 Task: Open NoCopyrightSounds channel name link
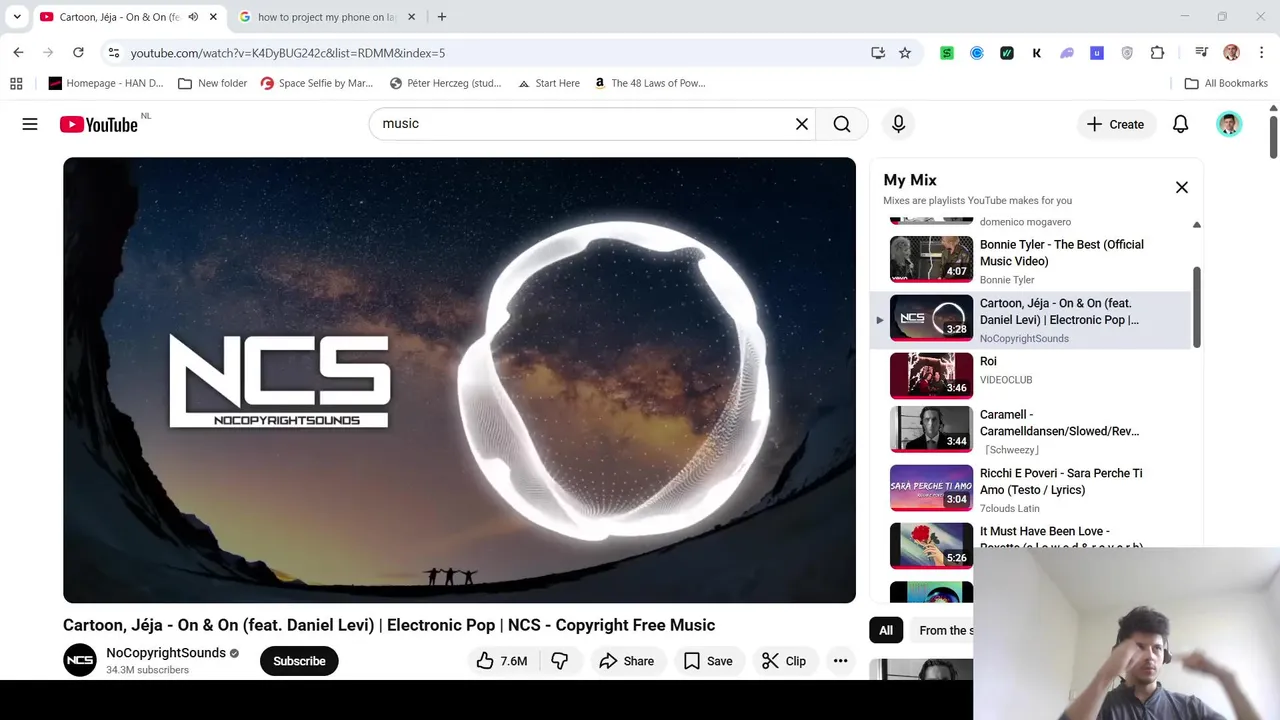click(x=166, y=653)
